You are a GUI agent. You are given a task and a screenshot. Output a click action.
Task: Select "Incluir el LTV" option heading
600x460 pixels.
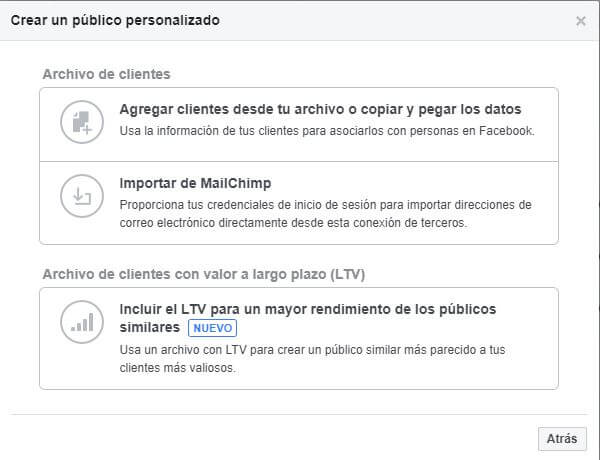coord(307,308)
